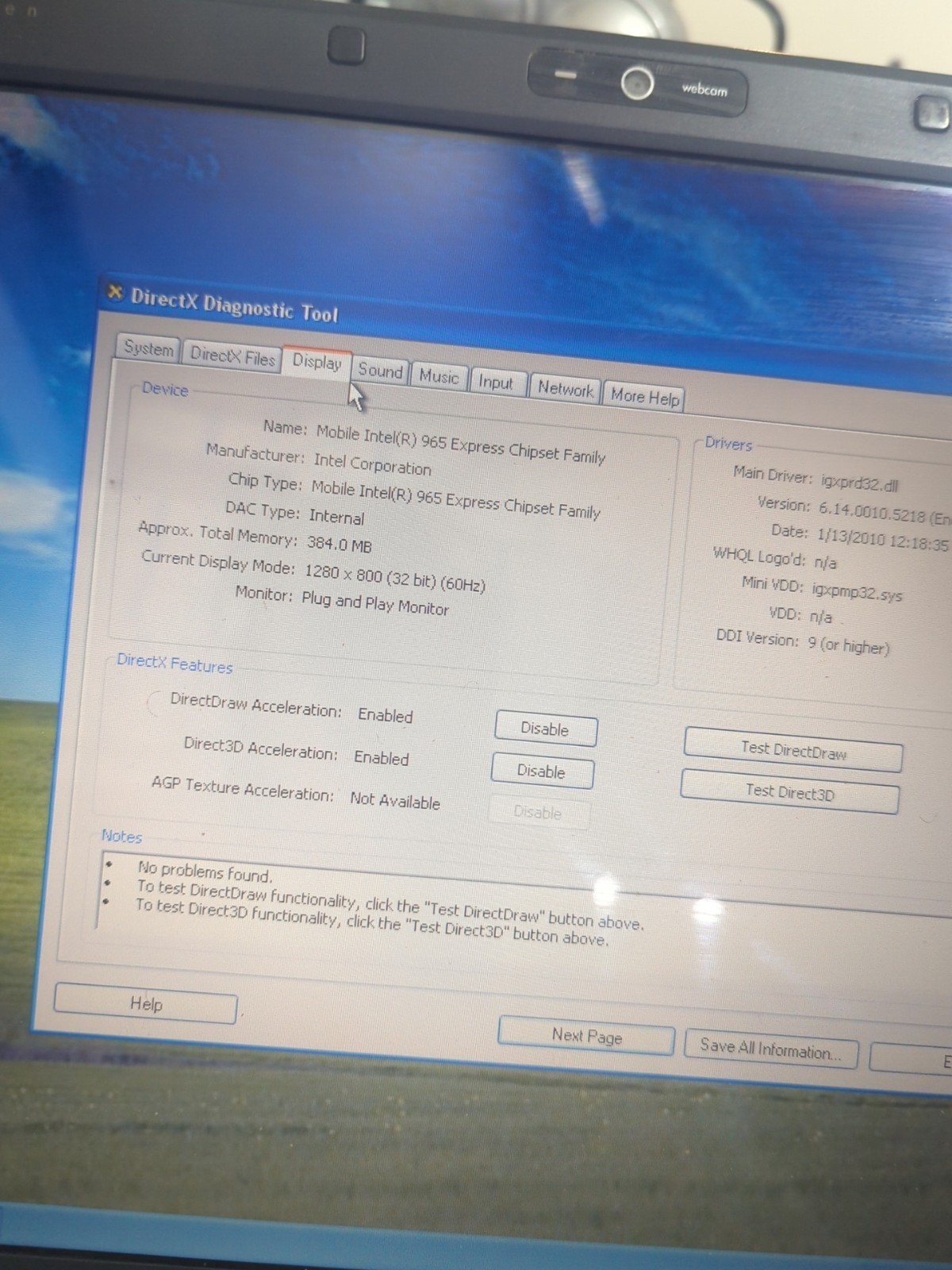Select the Display tab

[x=317, y=362]
